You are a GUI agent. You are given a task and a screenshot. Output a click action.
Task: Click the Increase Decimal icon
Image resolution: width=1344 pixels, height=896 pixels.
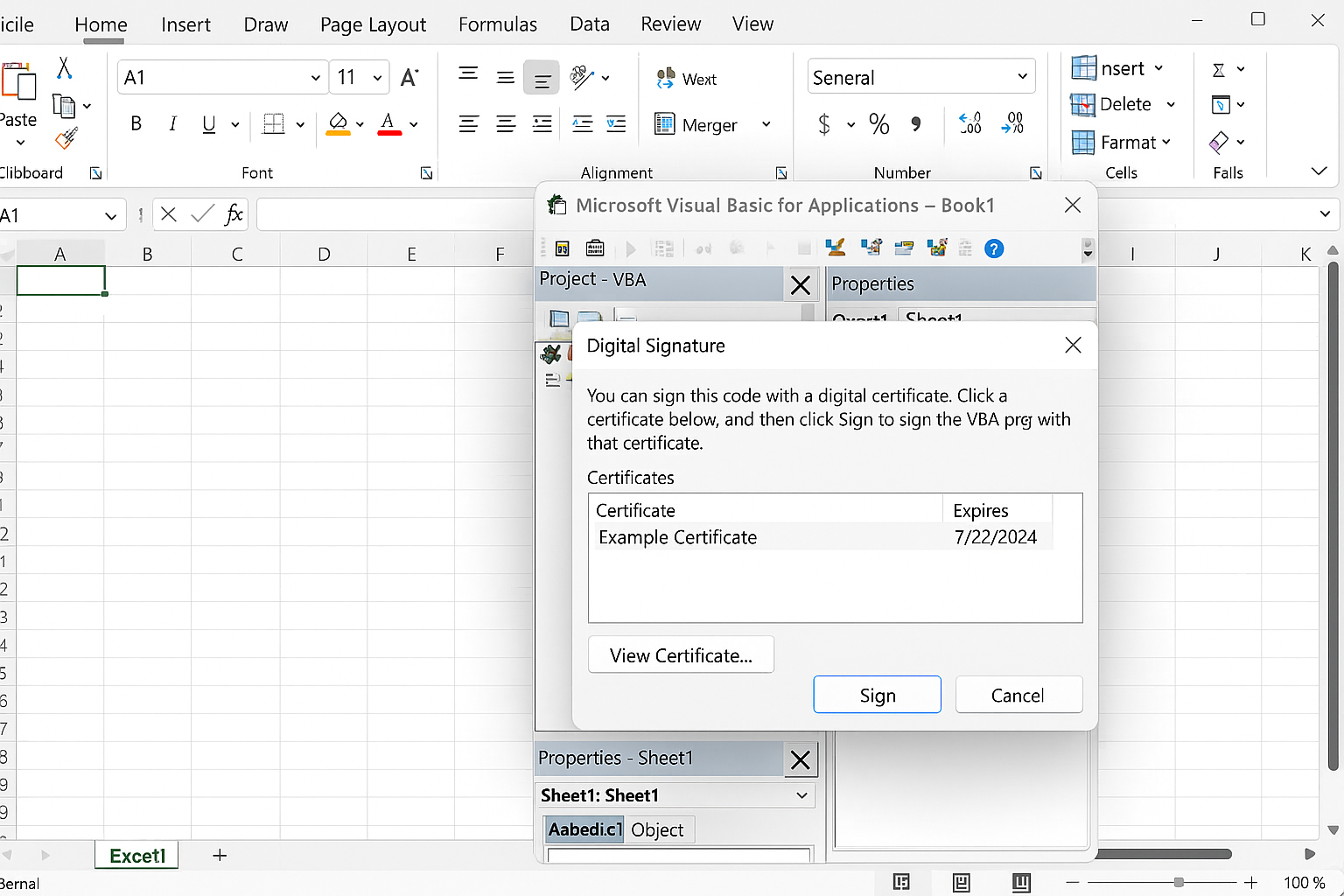[970, 122]
